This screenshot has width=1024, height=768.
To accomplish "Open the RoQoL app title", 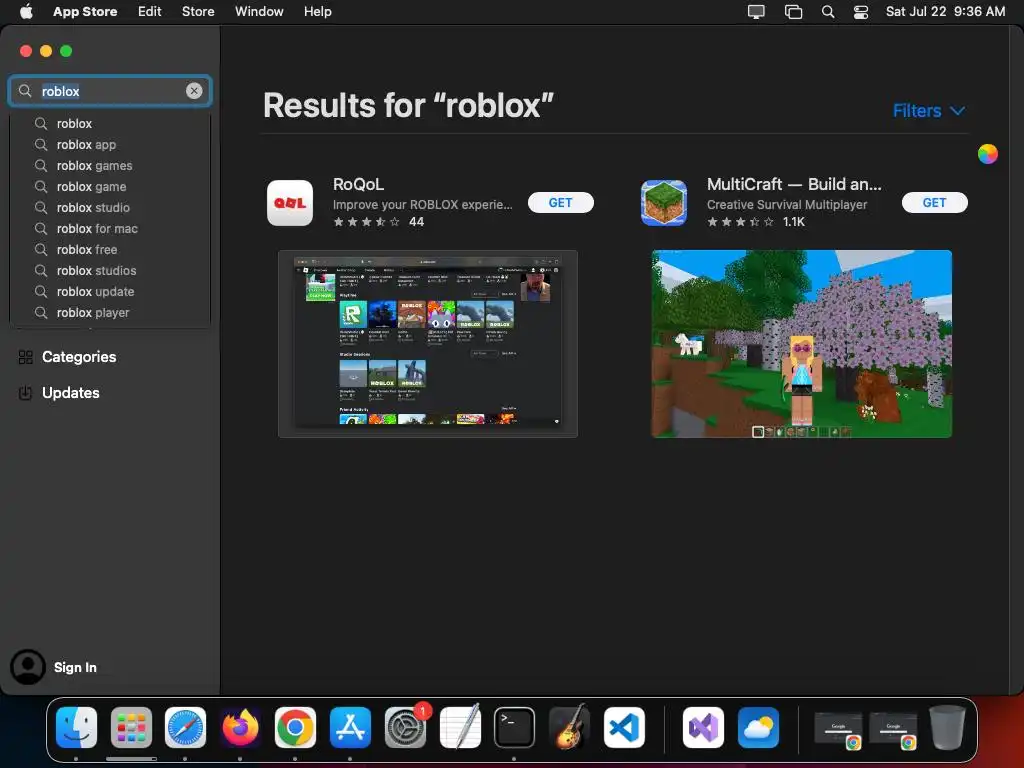I will point(358,184).
